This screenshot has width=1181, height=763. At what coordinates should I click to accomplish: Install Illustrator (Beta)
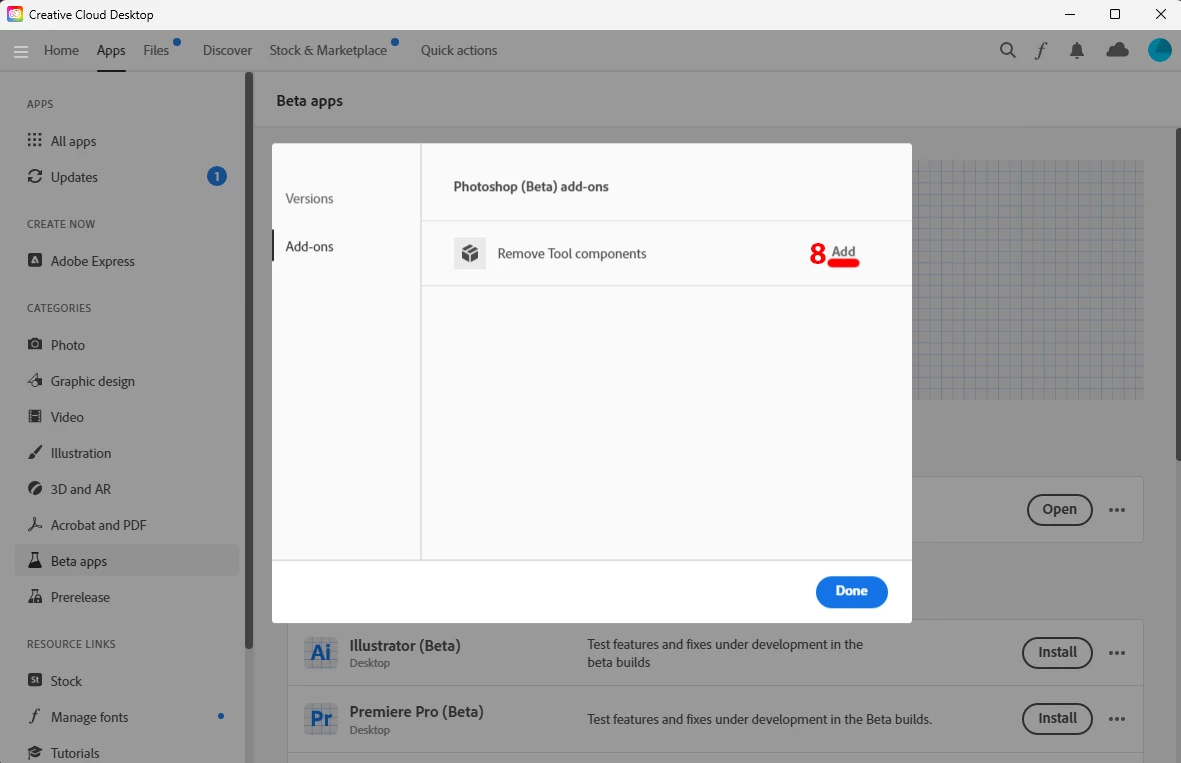click(1057, 652)
